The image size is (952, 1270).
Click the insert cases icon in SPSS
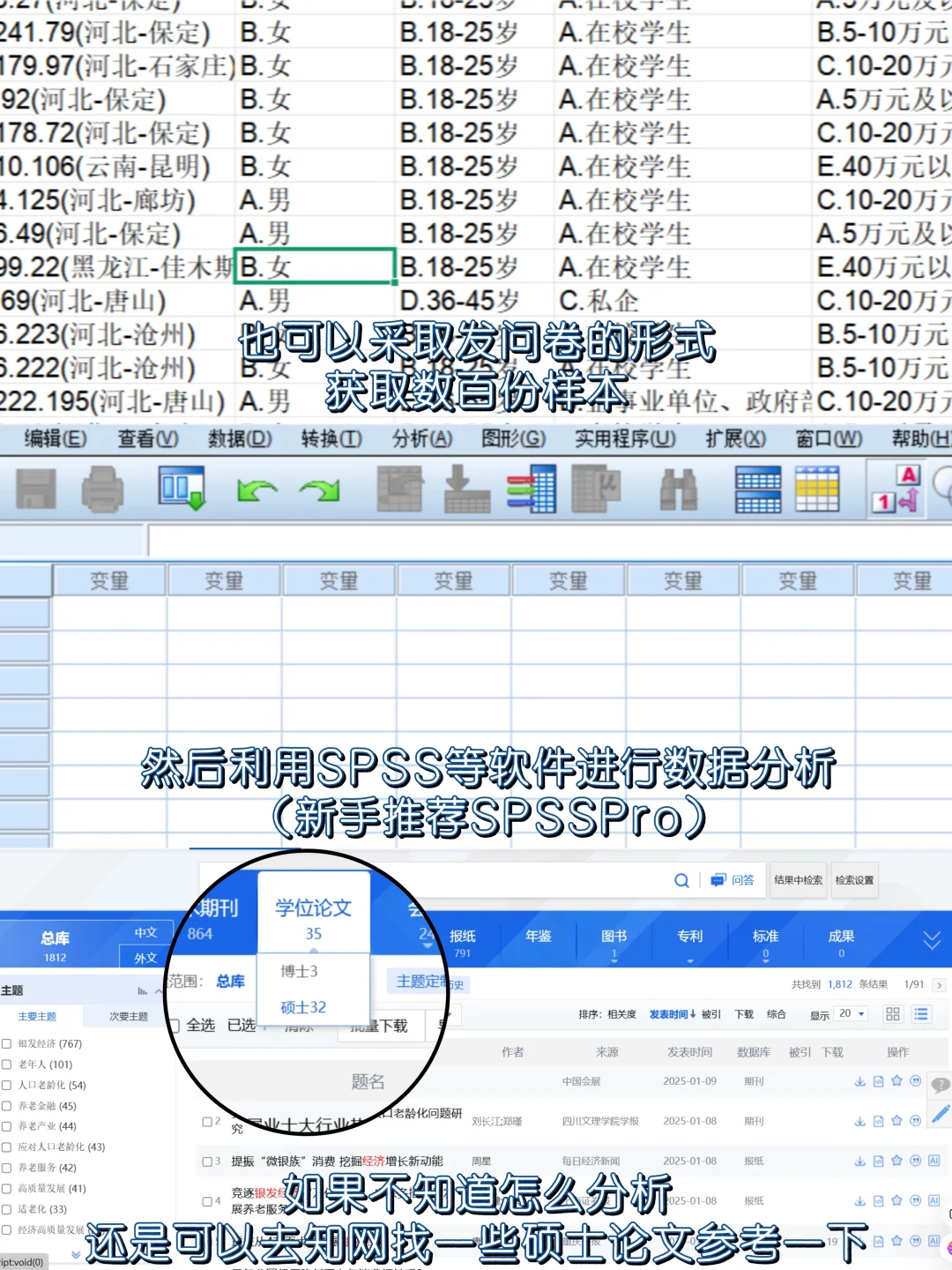point(758,489)
